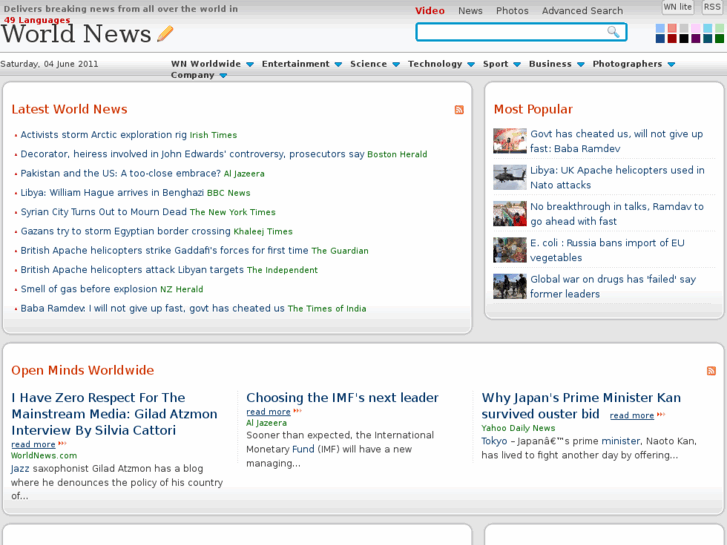Select the sky cyan theme swatch

click(707, 28)
